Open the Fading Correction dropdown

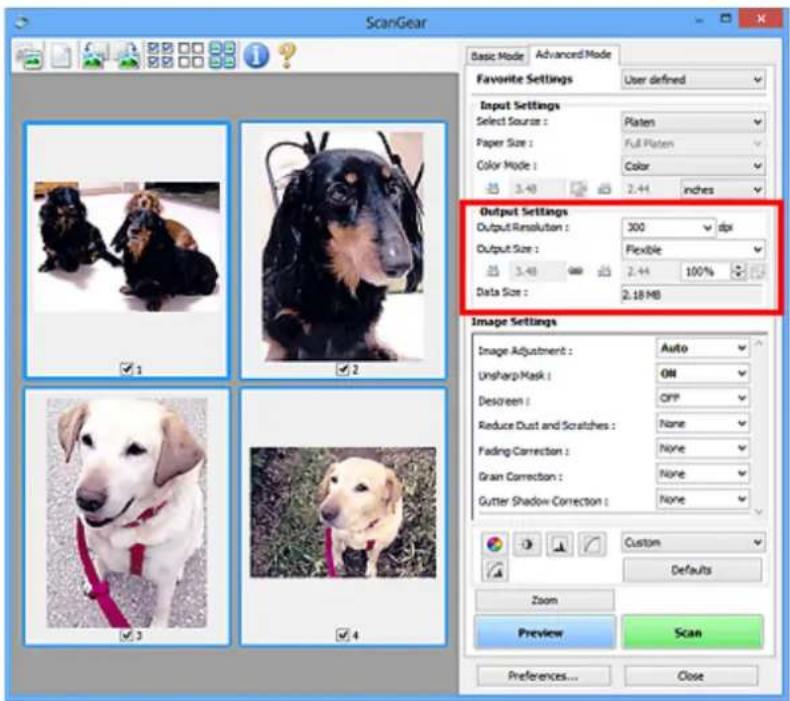[x=703, y=448]
